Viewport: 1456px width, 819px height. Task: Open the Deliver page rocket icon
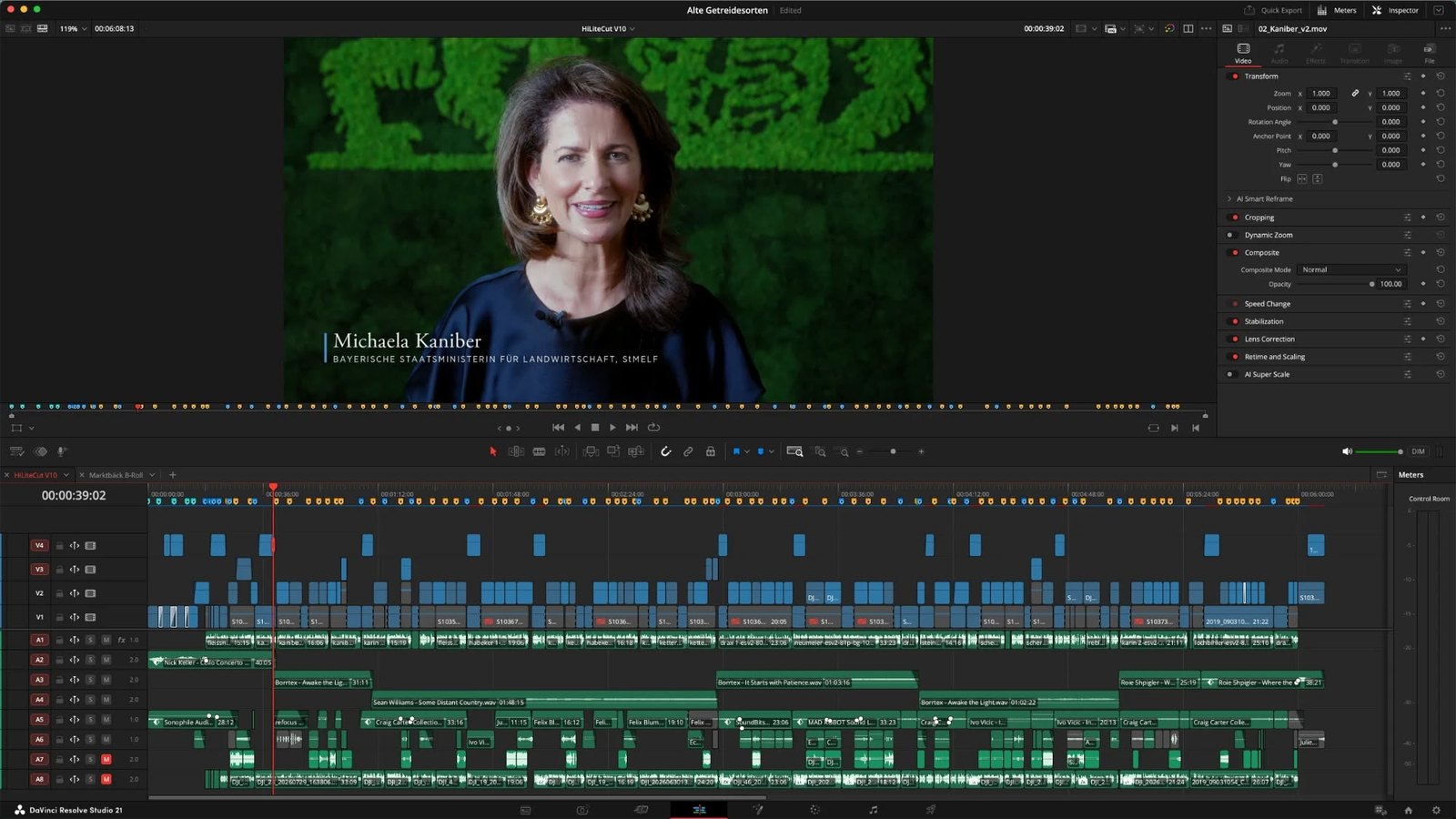(x=931, y=810)
